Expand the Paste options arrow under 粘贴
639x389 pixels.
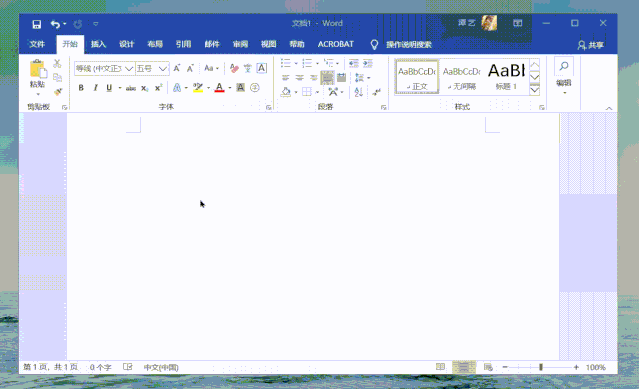click(38, 95)
